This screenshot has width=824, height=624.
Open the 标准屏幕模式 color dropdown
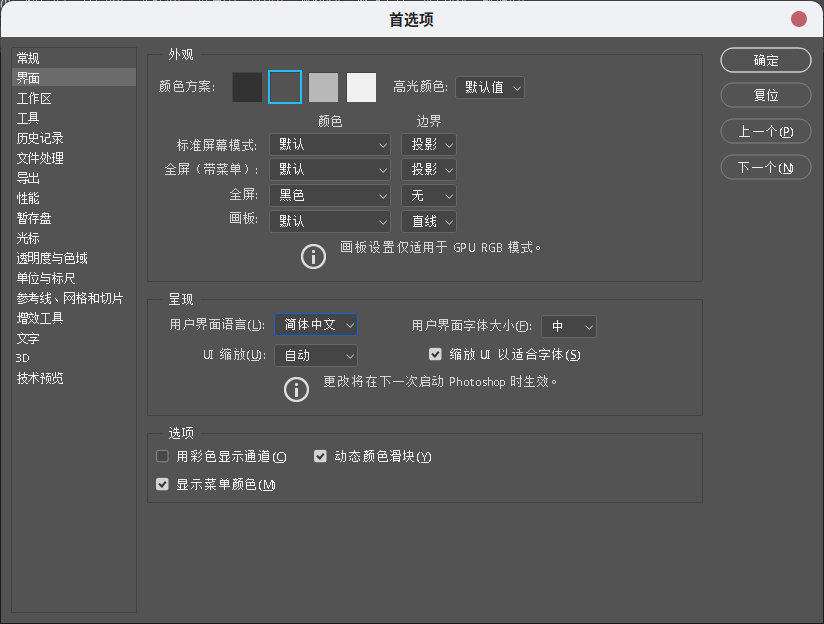tap(330, 144)
